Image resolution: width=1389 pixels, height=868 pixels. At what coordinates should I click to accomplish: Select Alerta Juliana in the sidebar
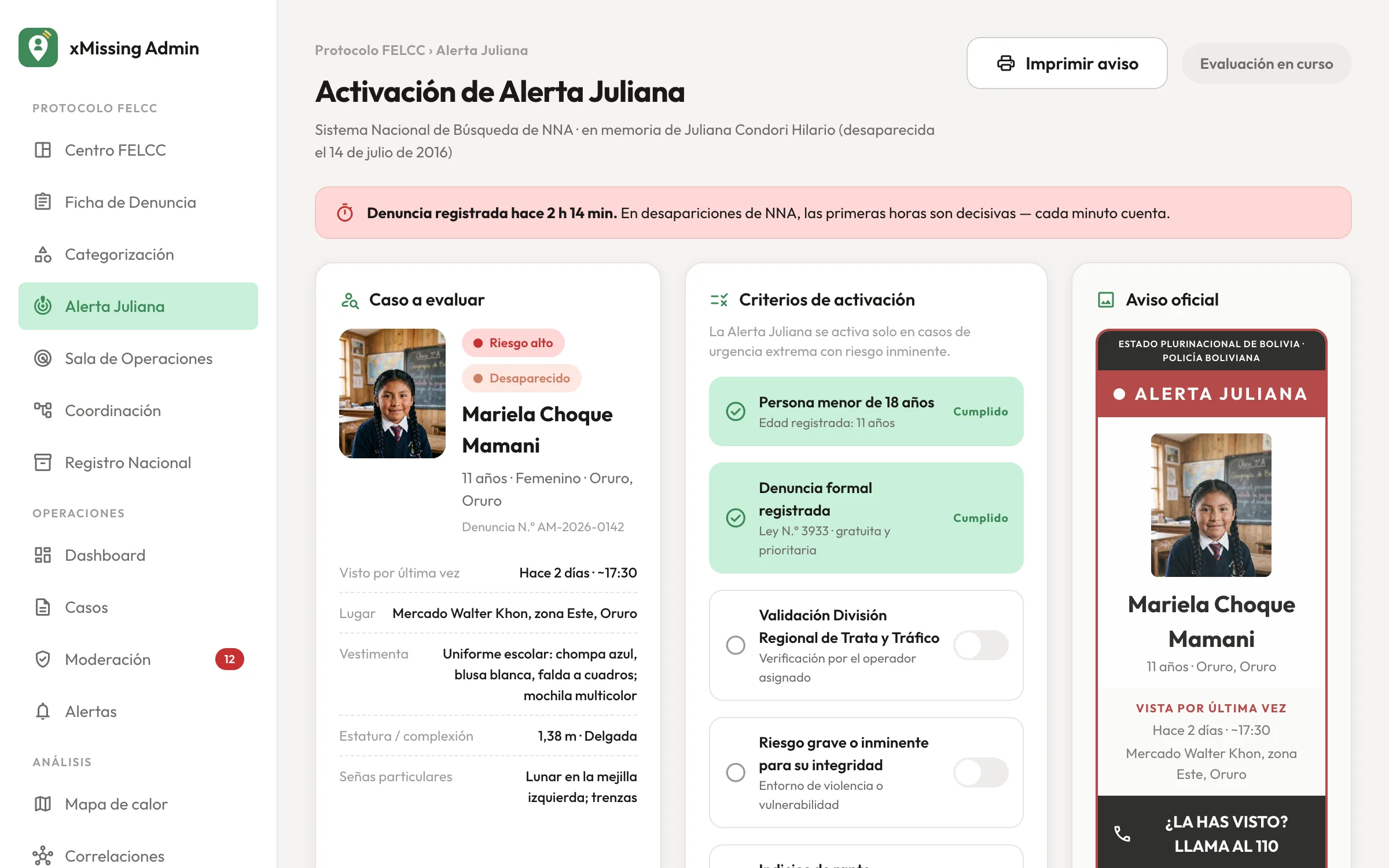[138, 306]
